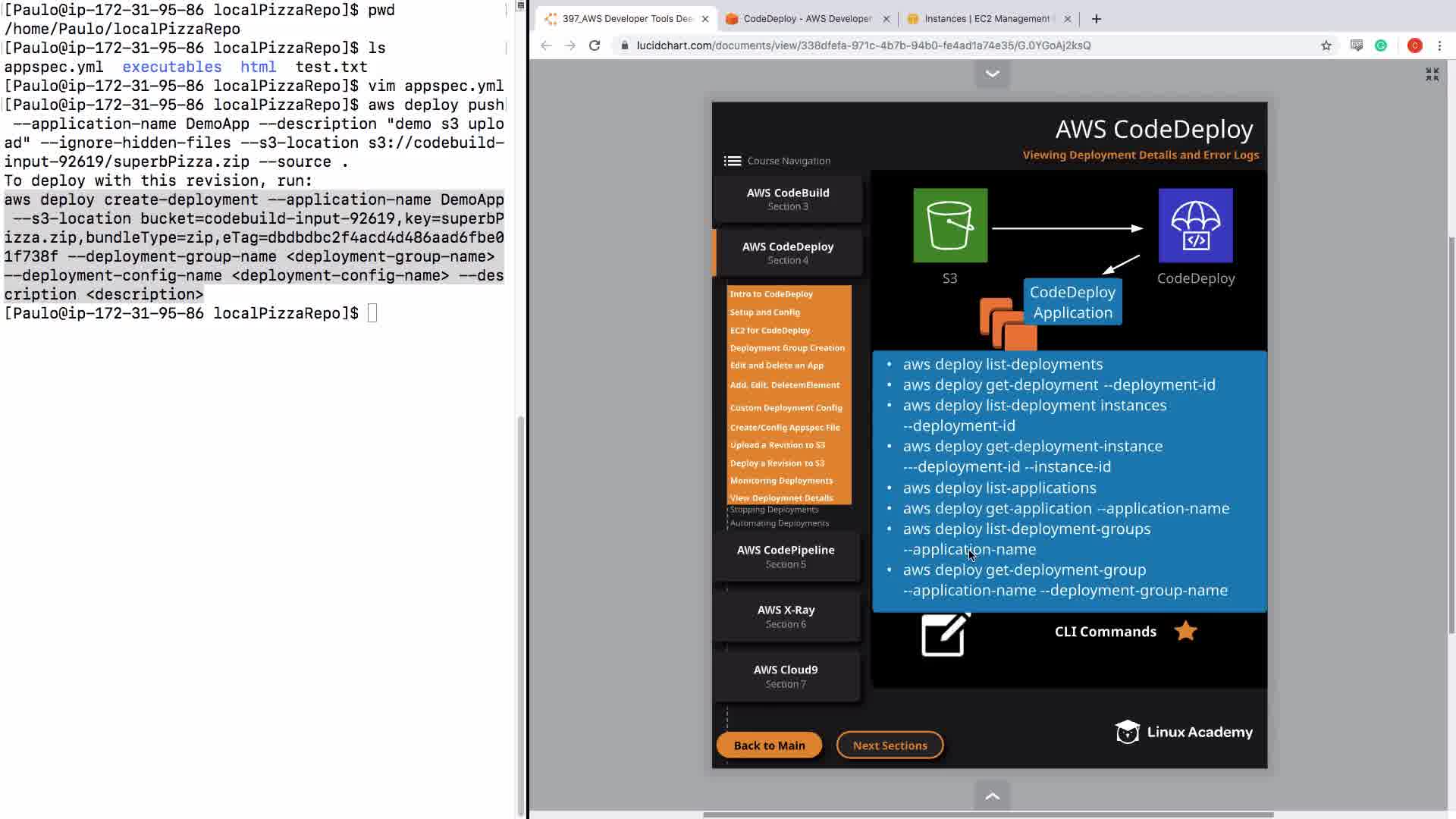Screen dimensions: 1456x819
Task: Open Course Navigation hamburger icon
Action: (732, 161)
